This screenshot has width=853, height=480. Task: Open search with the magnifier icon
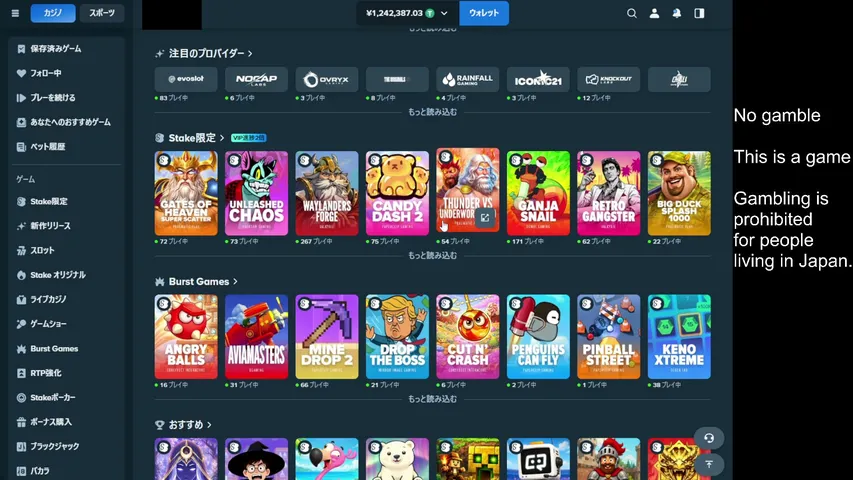click(632, 13)
